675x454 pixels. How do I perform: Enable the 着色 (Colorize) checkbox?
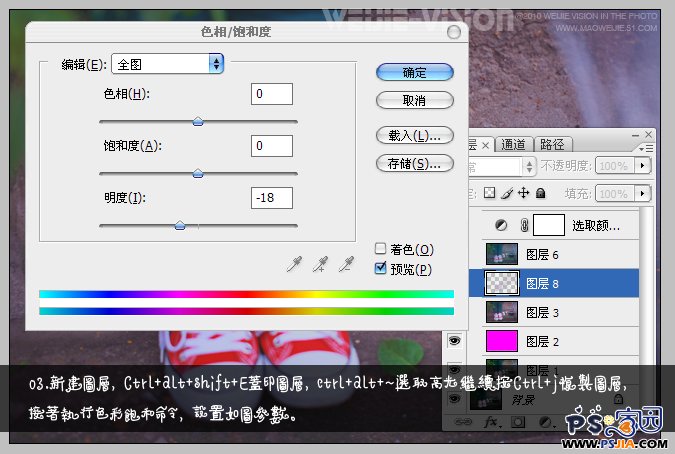[380, 249]
